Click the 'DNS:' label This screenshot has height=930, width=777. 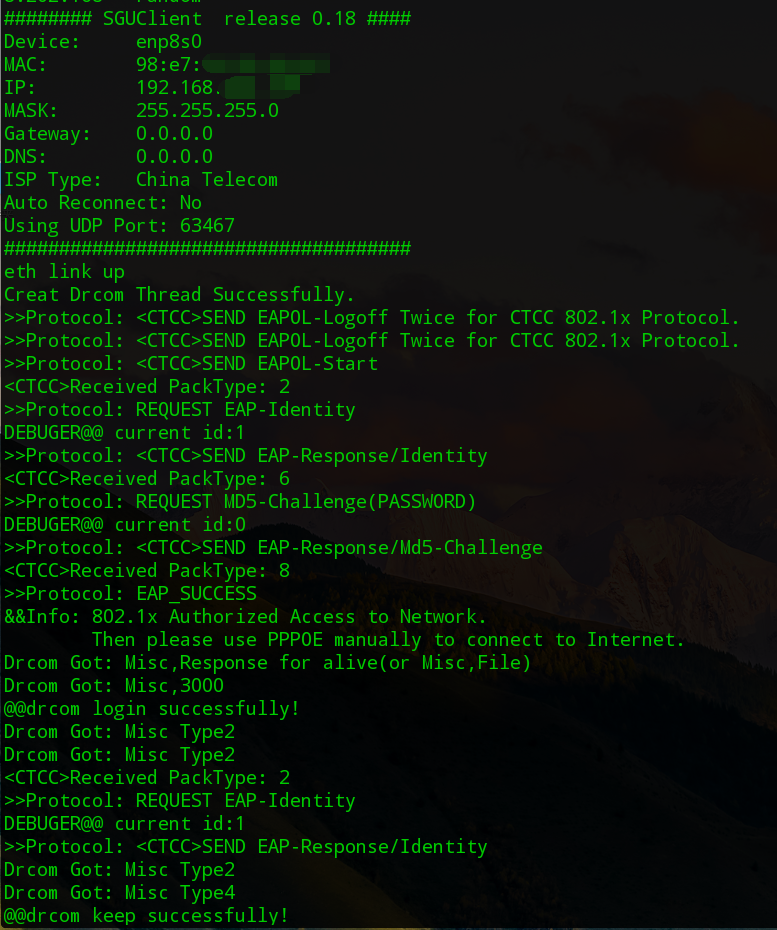click(25, 157)
